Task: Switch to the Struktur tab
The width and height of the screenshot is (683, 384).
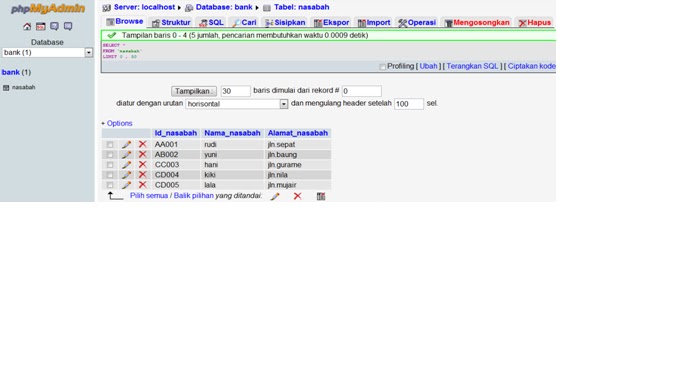Action: pyautogui.click(x=171, y=23)
